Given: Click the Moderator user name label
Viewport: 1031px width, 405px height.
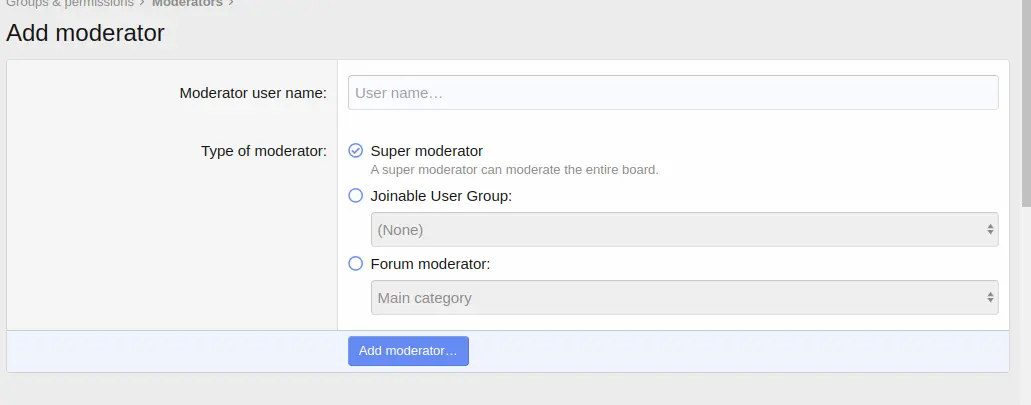Looking at the screenshot, I should [253, 93].
